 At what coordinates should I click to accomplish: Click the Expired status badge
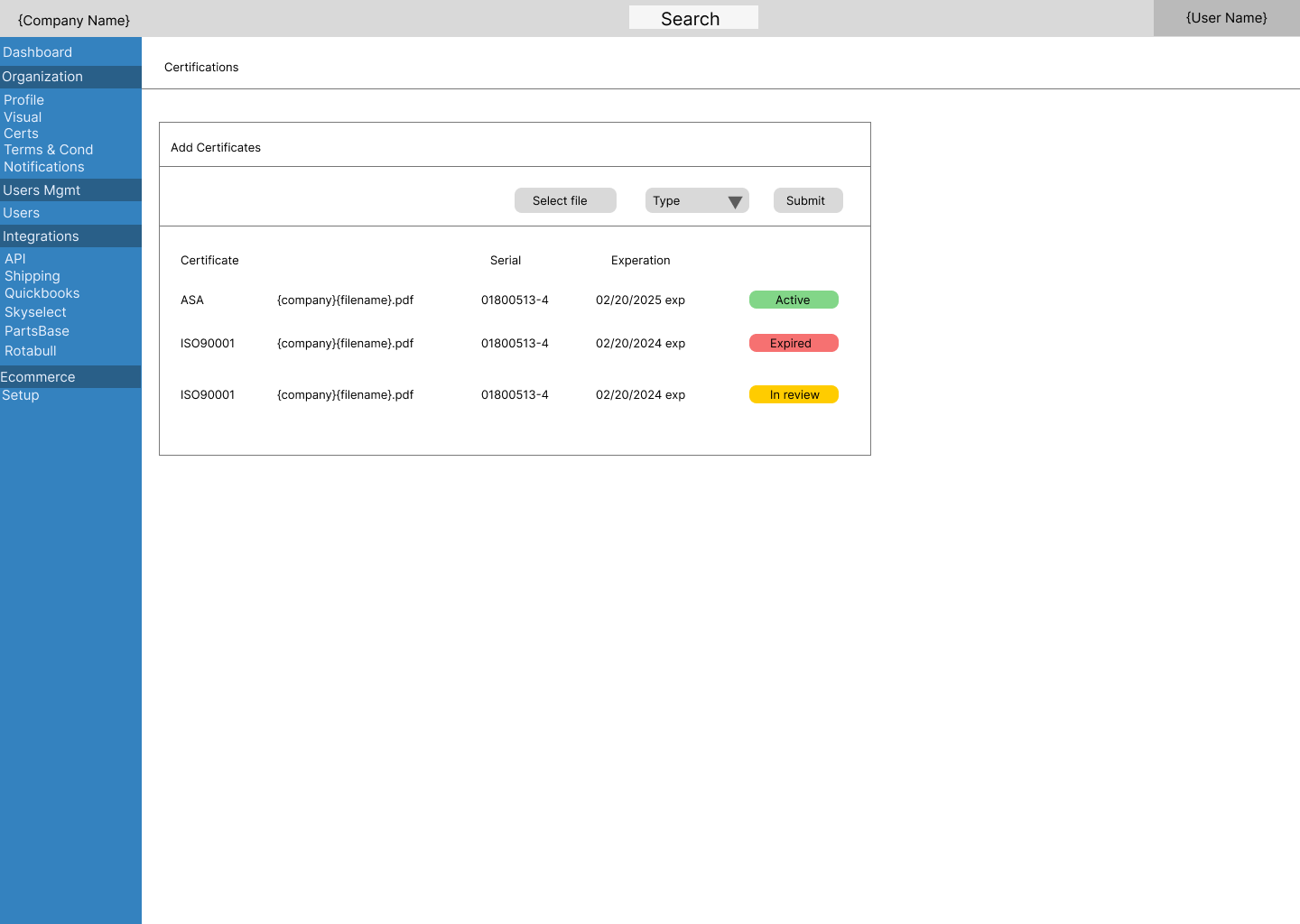[x=794, y=343]
